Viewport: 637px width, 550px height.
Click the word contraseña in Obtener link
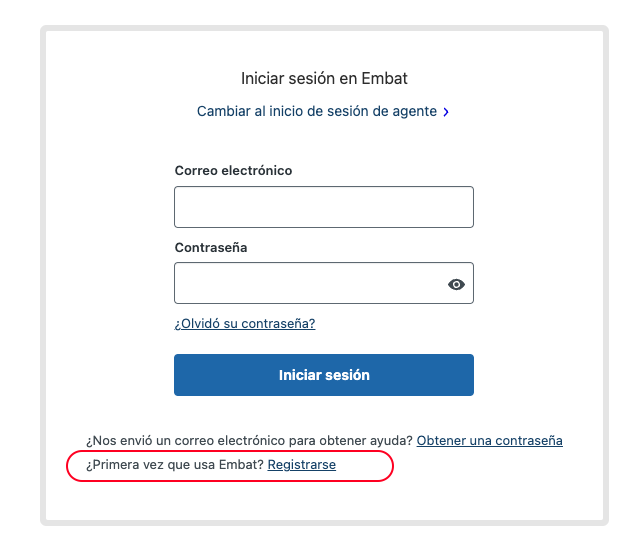pos(529,441)
